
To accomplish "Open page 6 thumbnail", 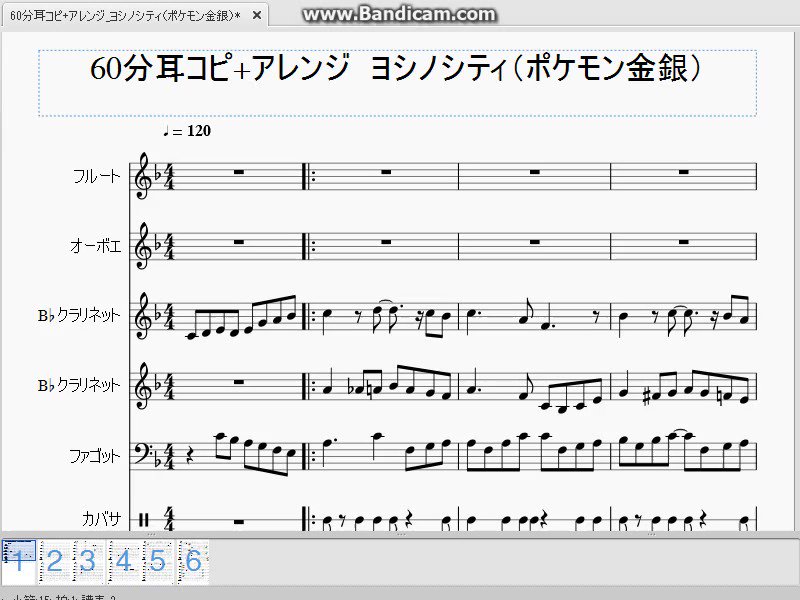I will point(193,561).
